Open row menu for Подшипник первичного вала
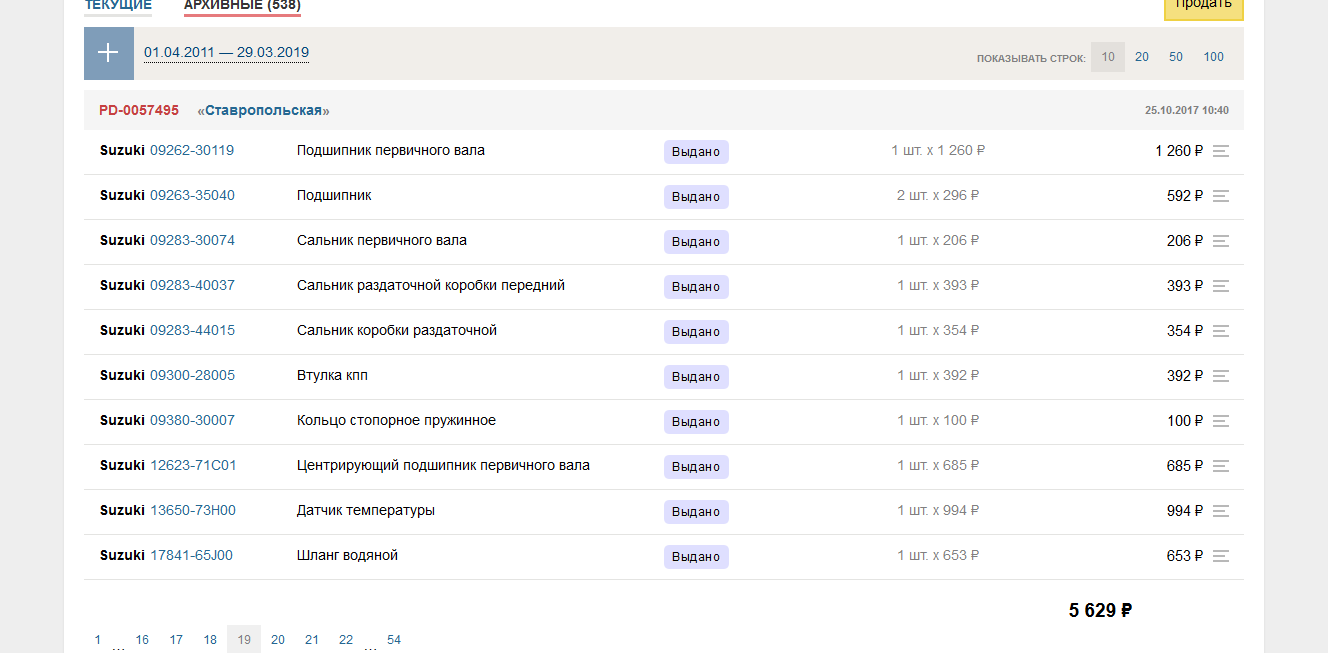Viewport: 1328px width, 653px height. [1220, 151]
